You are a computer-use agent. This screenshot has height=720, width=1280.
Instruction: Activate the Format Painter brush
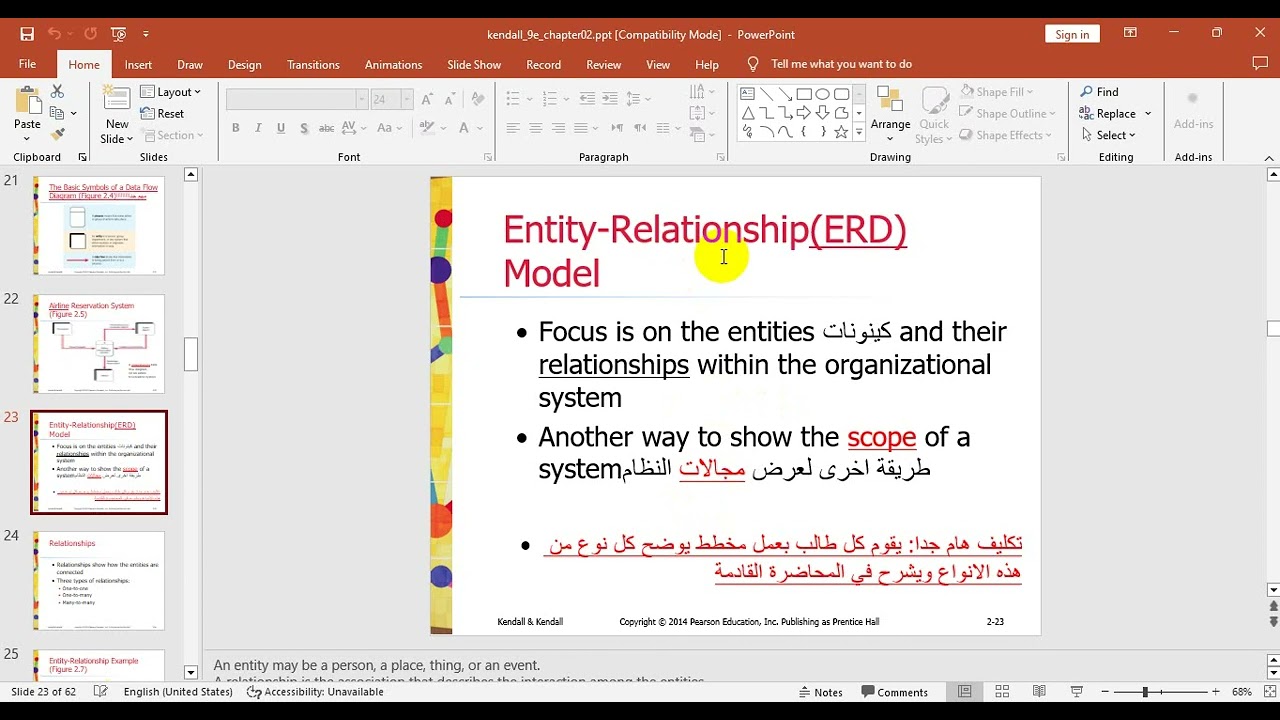(57, 134)
